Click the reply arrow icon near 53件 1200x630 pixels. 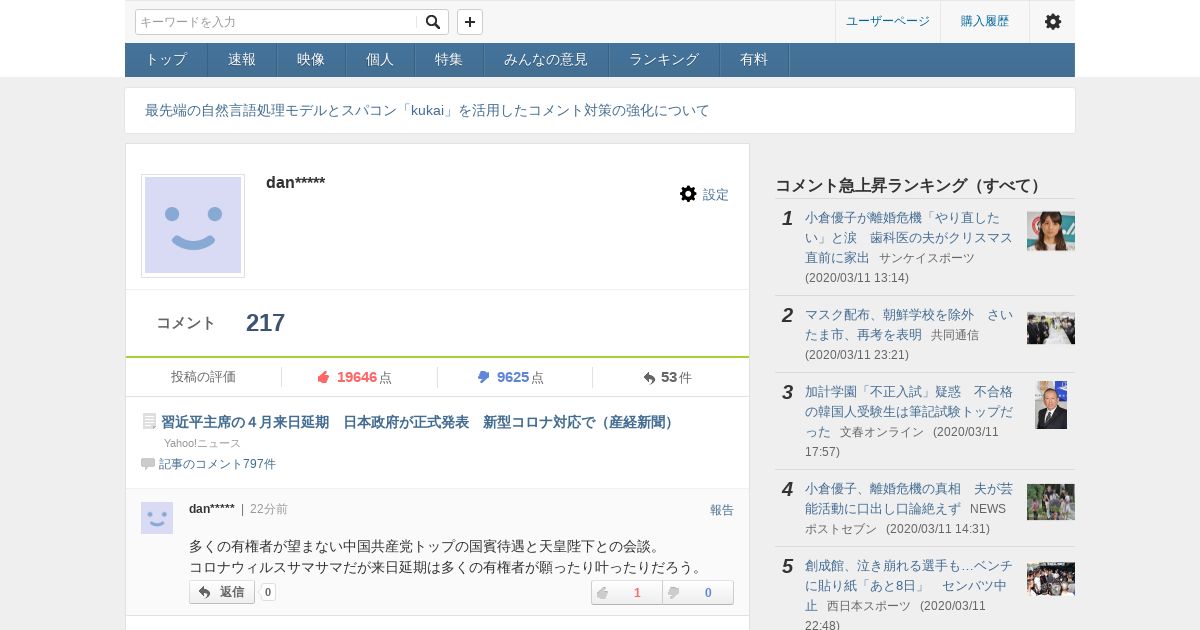tap(649, 378)
